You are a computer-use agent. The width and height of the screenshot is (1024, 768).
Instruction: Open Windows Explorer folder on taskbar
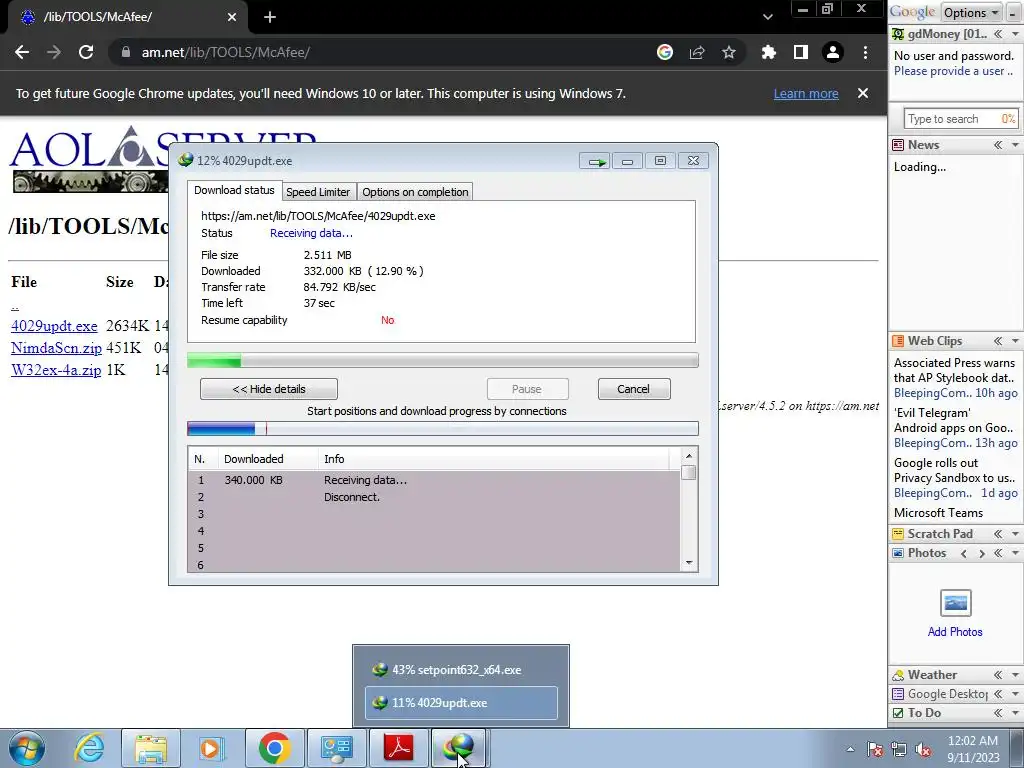pyautogui.click(x=151, y=748)
